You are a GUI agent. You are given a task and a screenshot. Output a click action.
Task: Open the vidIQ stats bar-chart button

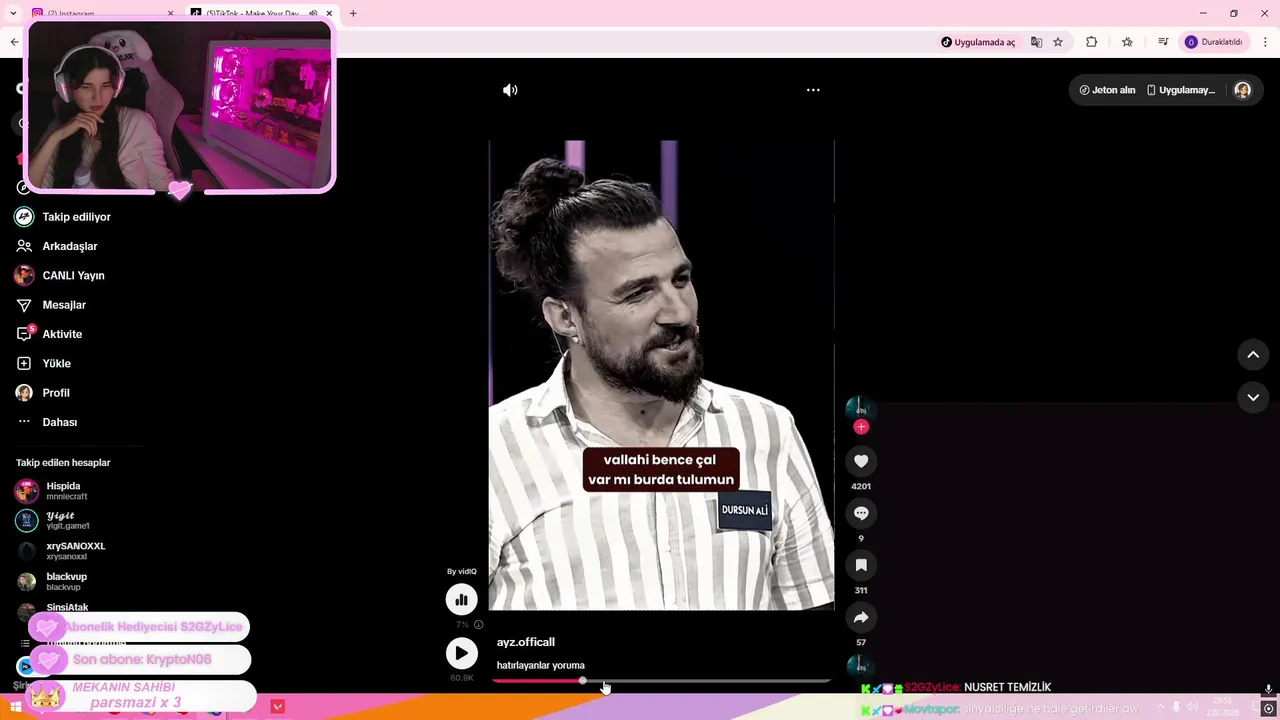(461, 599)
